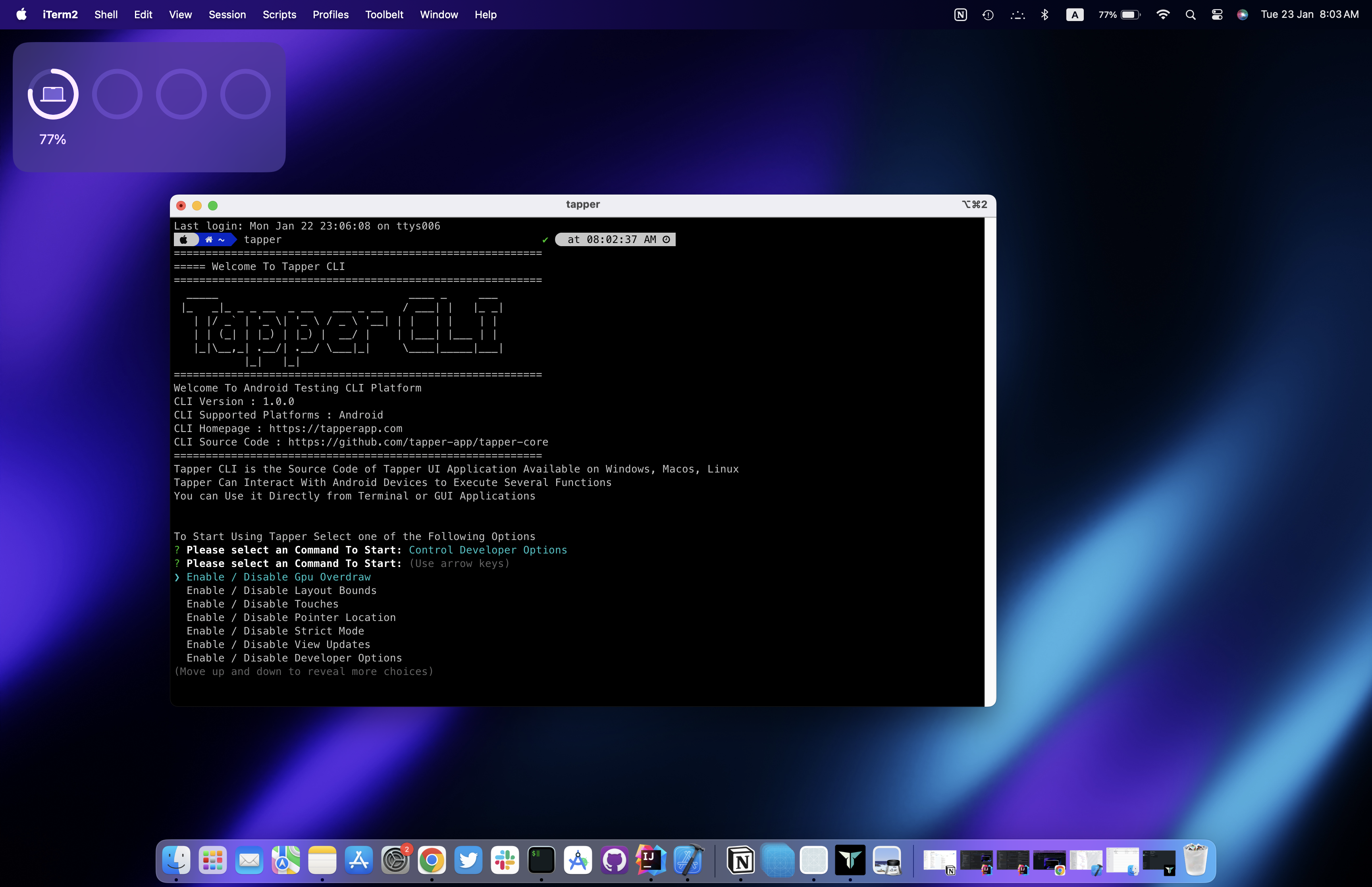Open Slack from the Dock
The image size is (1372, 887).
tap(505, 860)
